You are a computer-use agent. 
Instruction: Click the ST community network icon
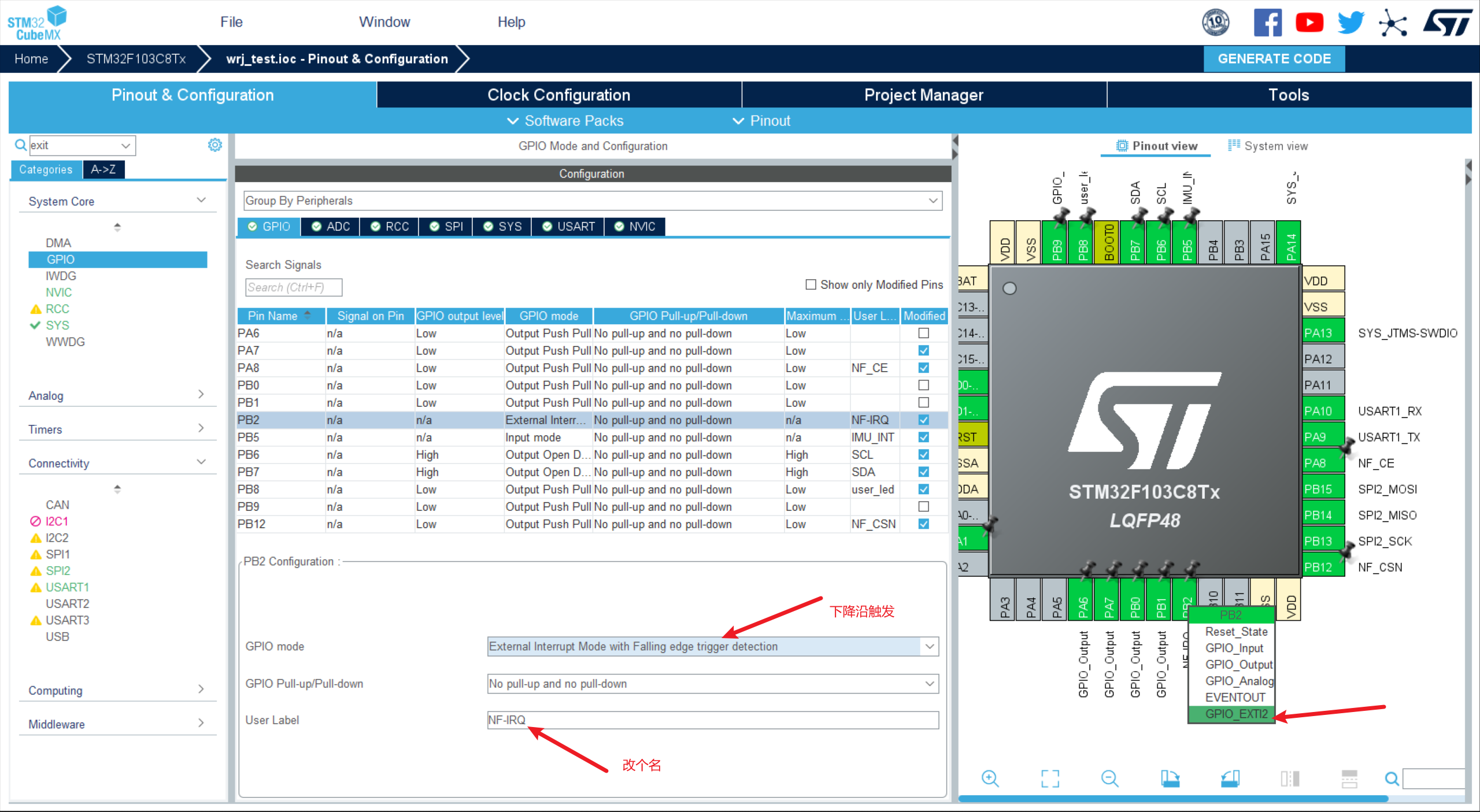click(x=1393, y=23)
